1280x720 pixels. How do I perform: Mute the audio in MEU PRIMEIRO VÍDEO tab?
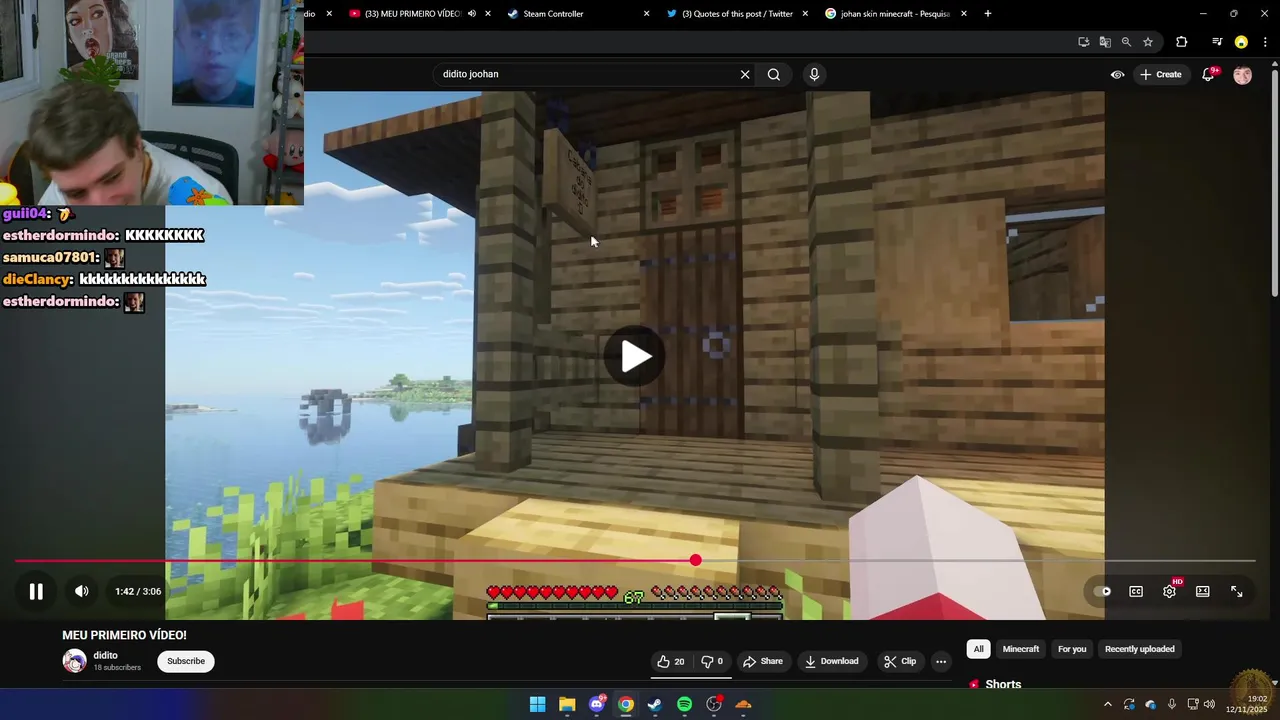pyautogui.click(x=472, y=14)
